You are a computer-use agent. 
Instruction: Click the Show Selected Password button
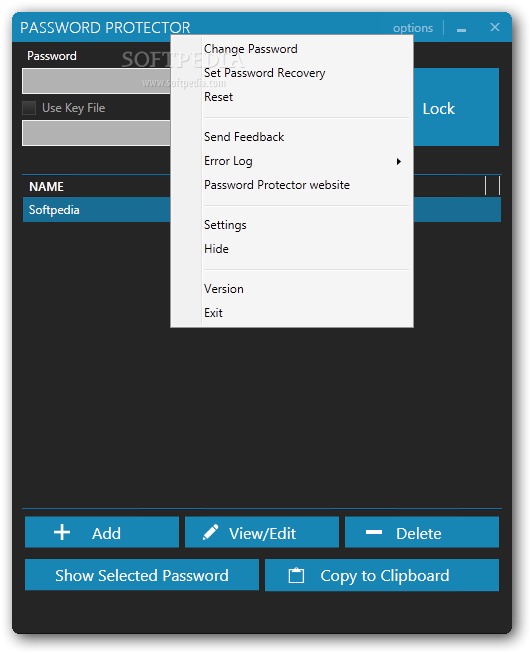click(x=142, y=575)
